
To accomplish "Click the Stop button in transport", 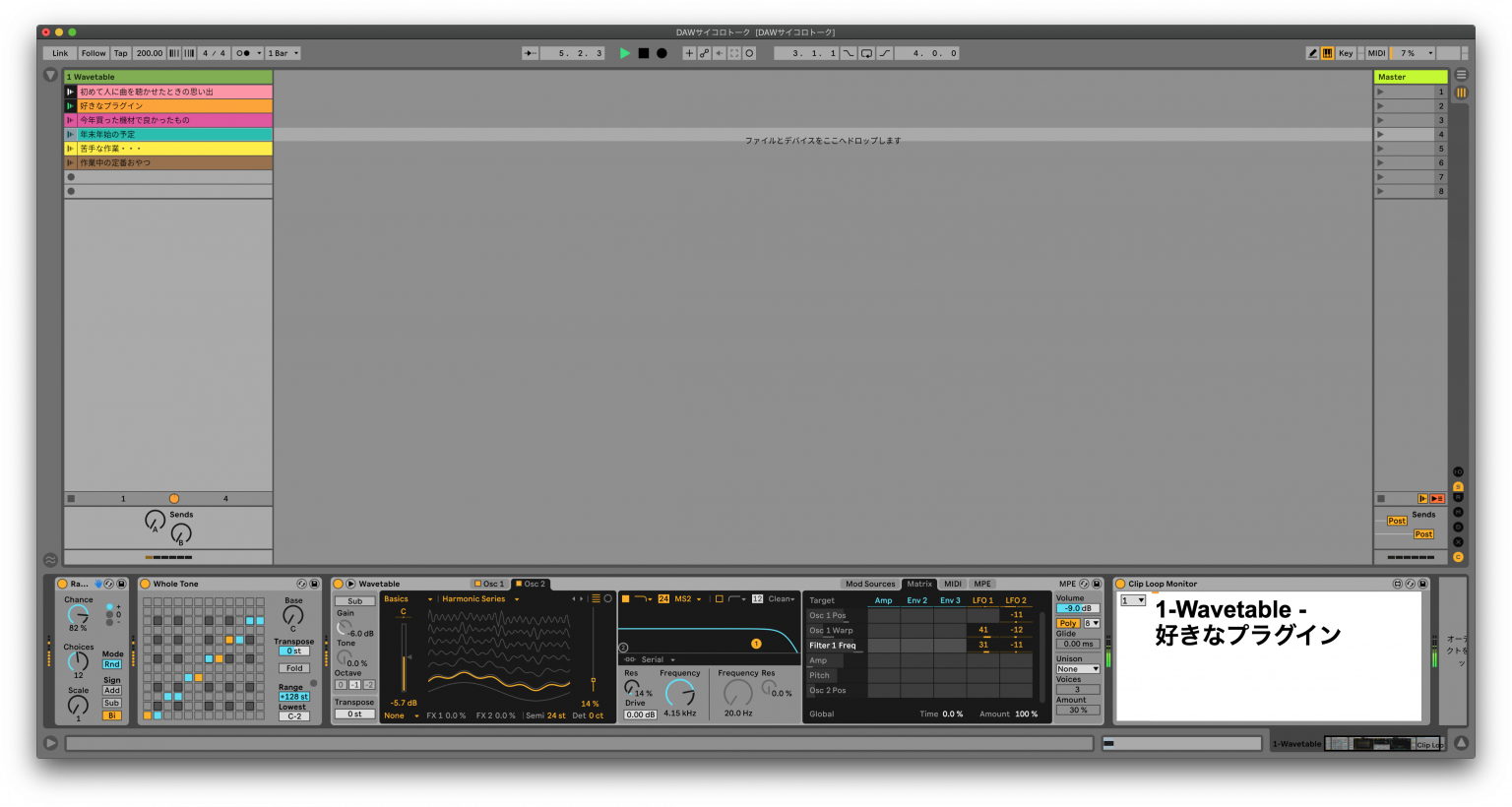I will click(643, 53).
